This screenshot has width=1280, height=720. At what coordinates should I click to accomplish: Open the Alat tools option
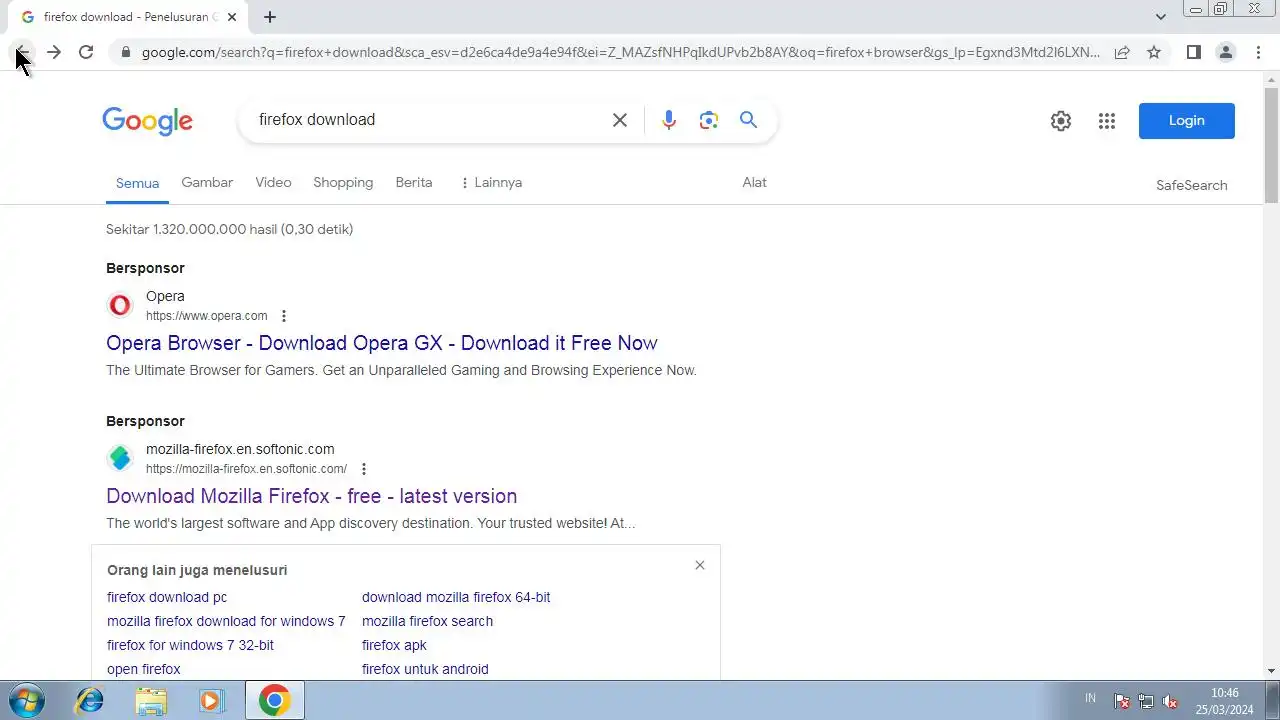pos(754,182)
